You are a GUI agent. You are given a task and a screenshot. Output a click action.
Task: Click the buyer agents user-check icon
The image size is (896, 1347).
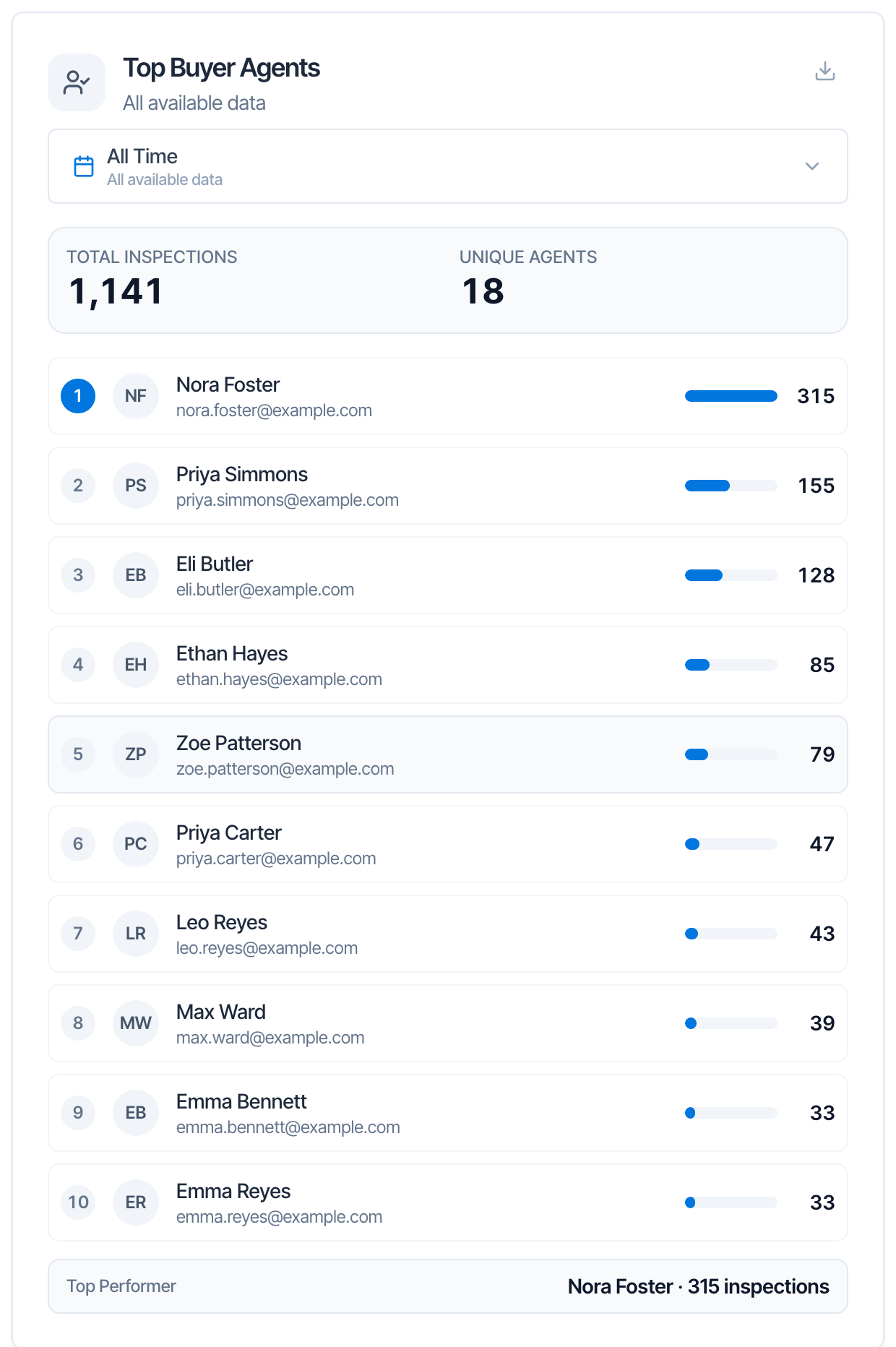tap(77, 82)
